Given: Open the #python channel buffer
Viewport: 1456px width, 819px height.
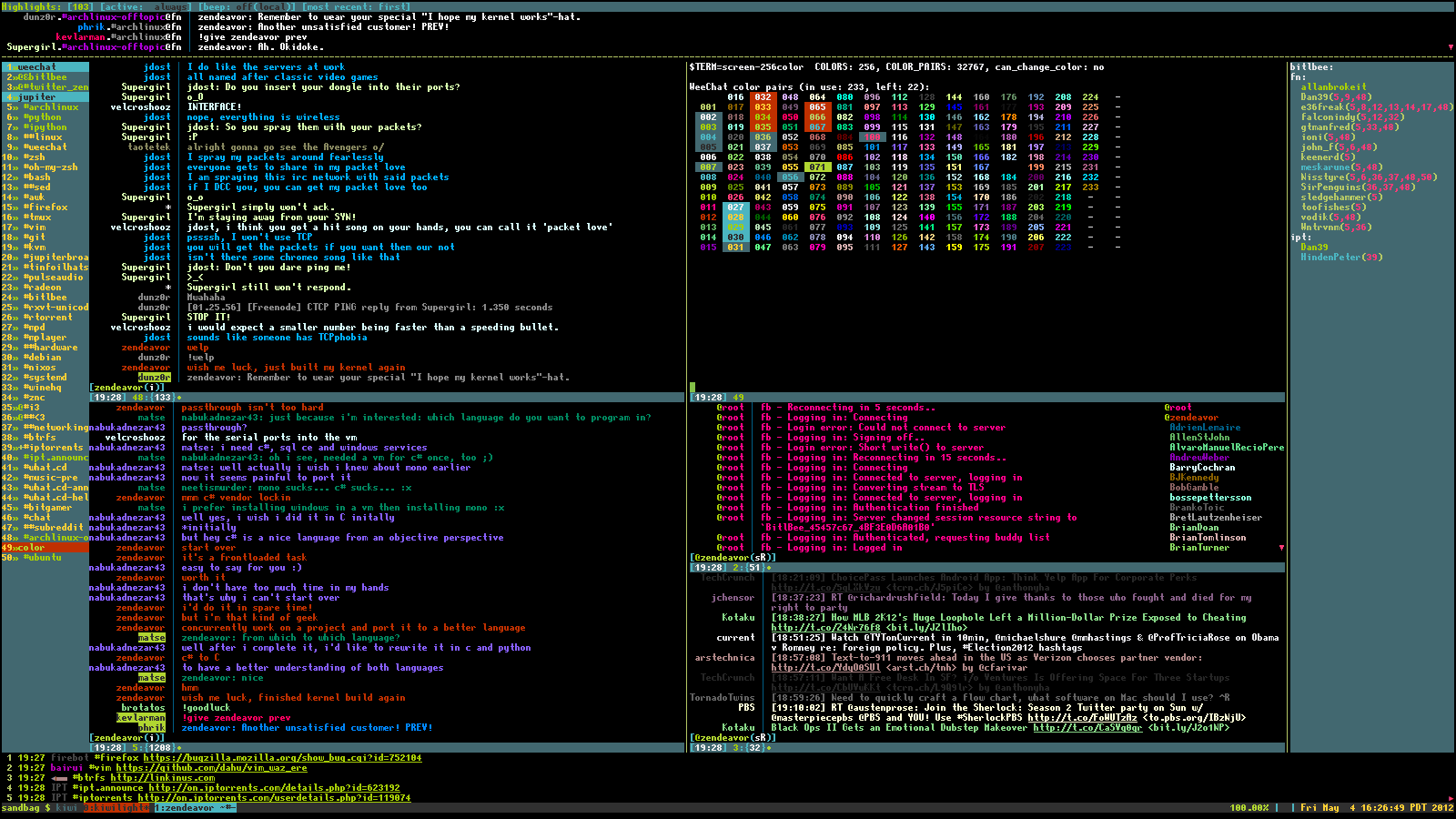Looking at the screenshot, I should point(45,117).
